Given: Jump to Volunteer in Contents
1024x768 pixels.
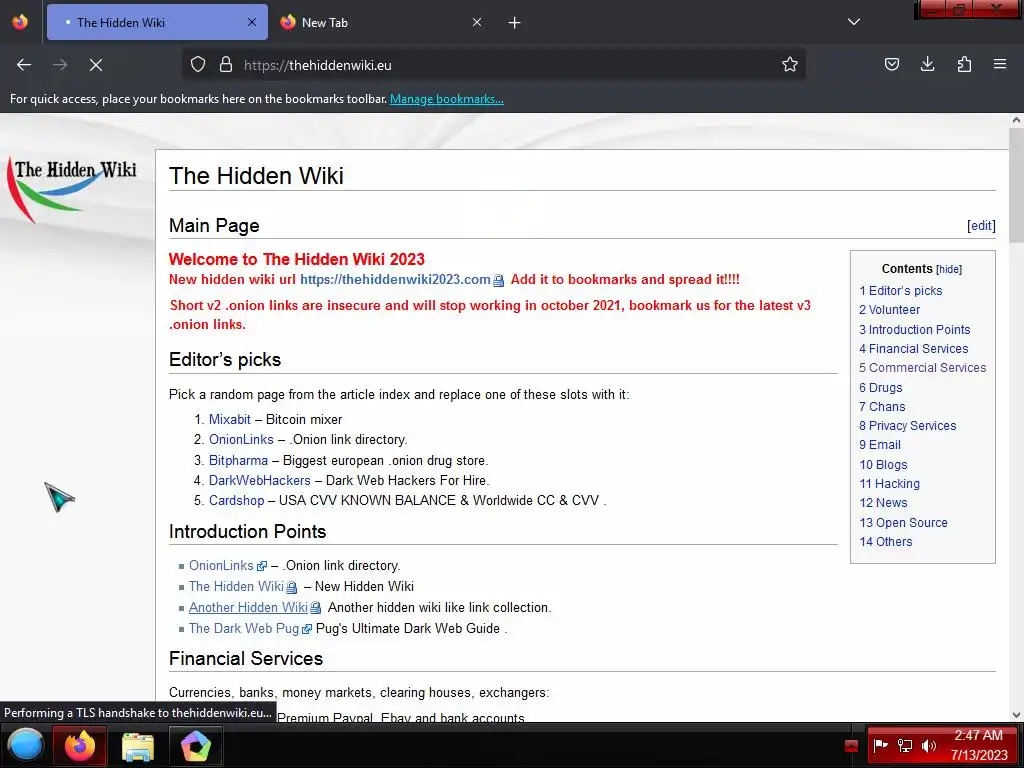Looking at the screenshot, I should tap(889, 310).
